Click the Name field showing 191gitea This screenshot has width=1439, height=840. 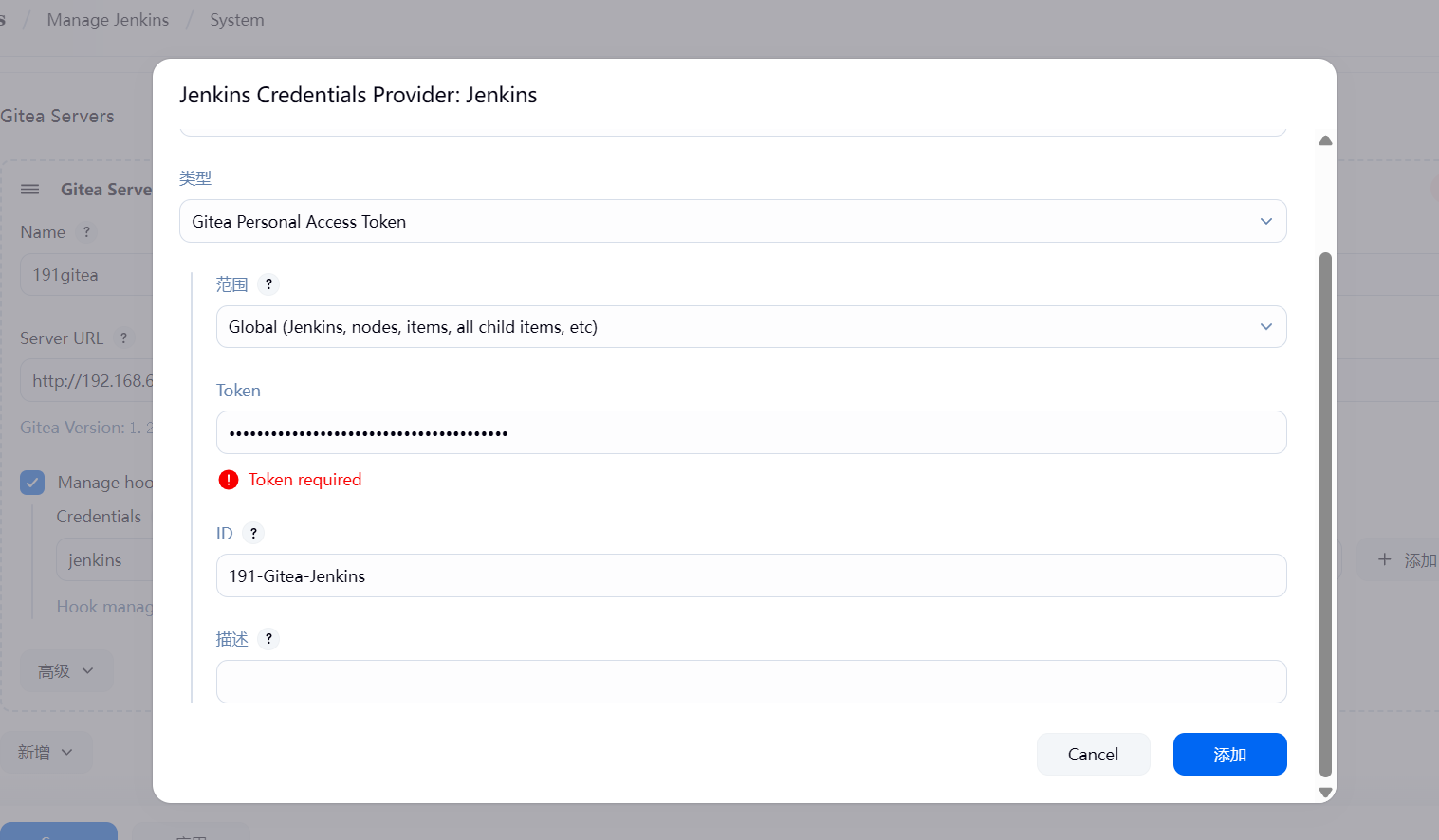pyautogui.click(x=86, y=275)
